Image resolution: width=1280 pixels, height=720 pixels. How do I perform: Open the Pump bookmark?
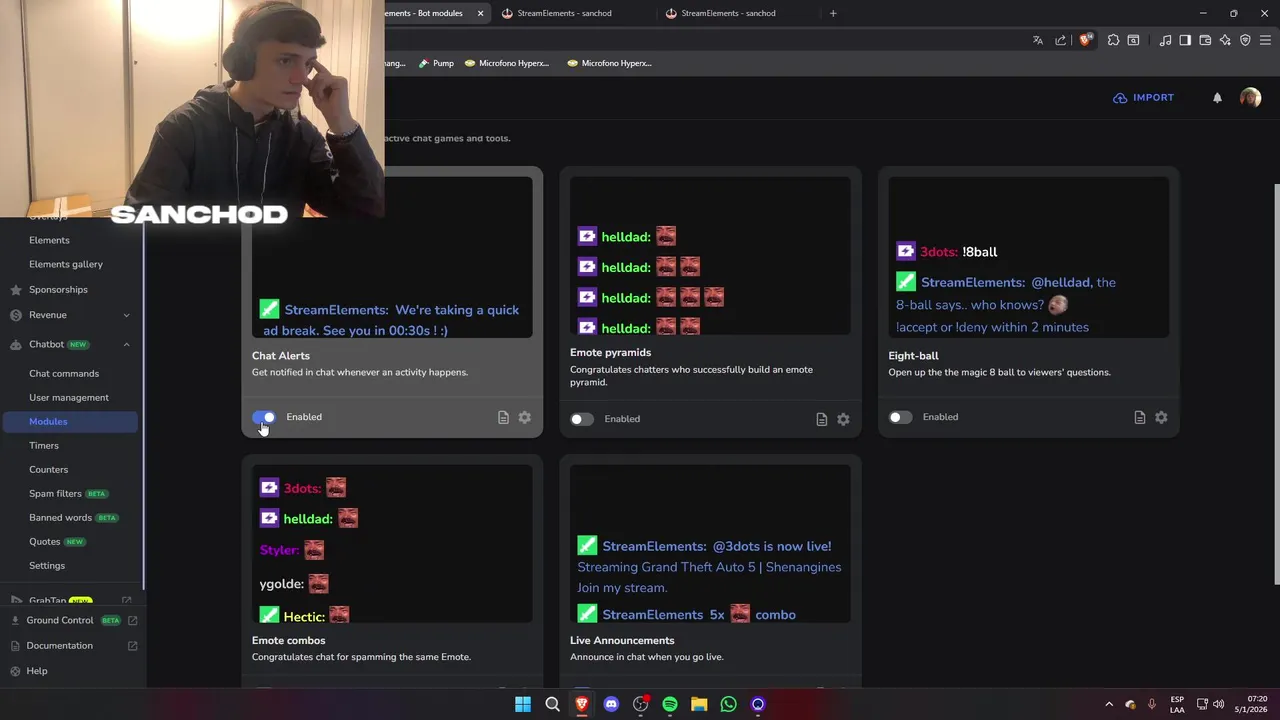point(436,63)
